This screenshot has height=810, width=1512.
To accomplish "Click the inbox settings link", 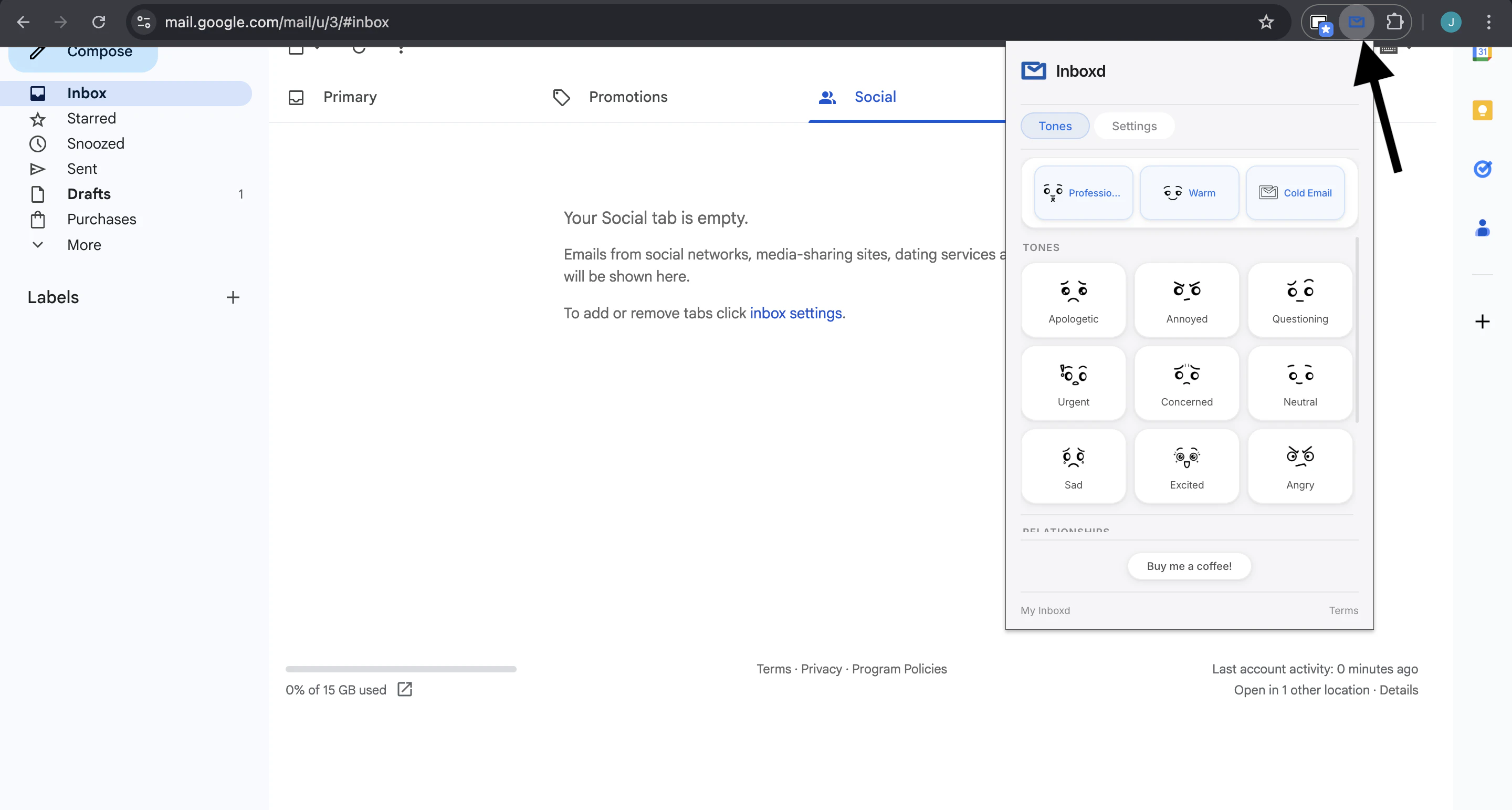I will 795,313.
